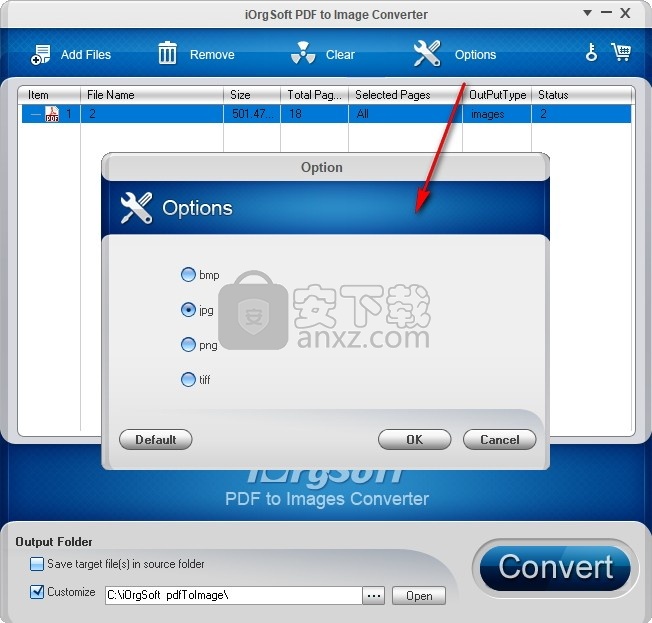Click the Total Pag... column header

click(314, 95)
